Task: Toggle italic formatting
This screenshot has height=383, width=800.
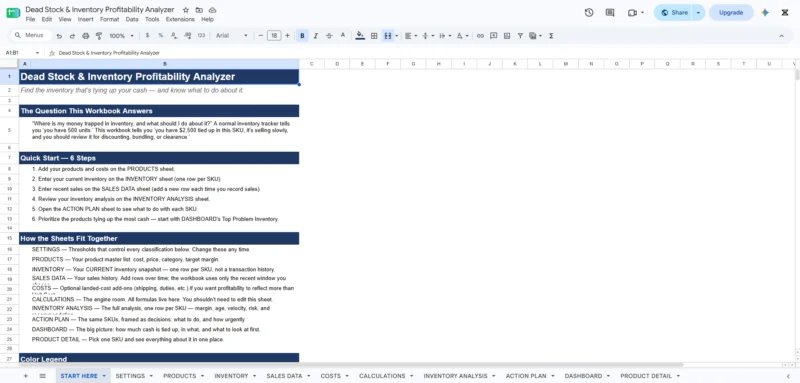Action: tap(316, 36)
